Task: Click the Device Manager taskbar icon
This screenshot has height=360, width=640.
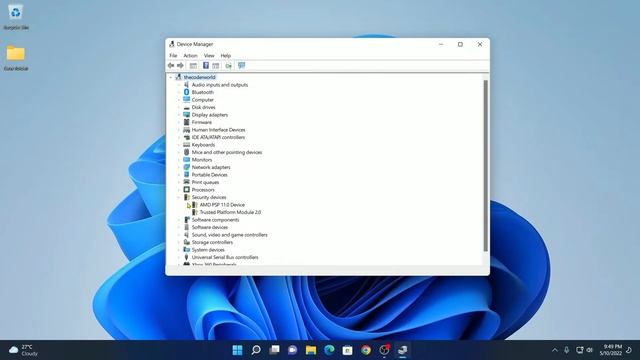Action: pyautogui.click(x=402, y=350)
